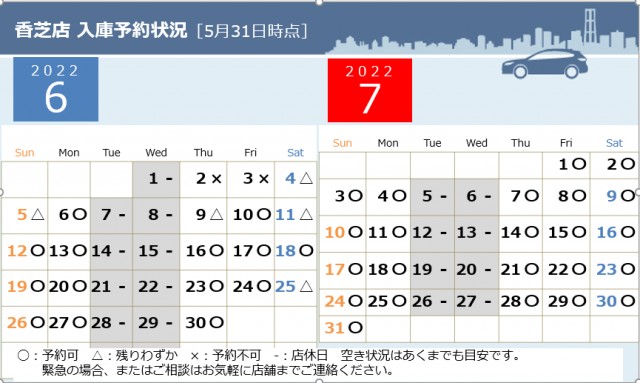The image size is (640, 383).
Task: Click the 香芝店 入庫予約状況 title
Action: click(x=101, y=30)
